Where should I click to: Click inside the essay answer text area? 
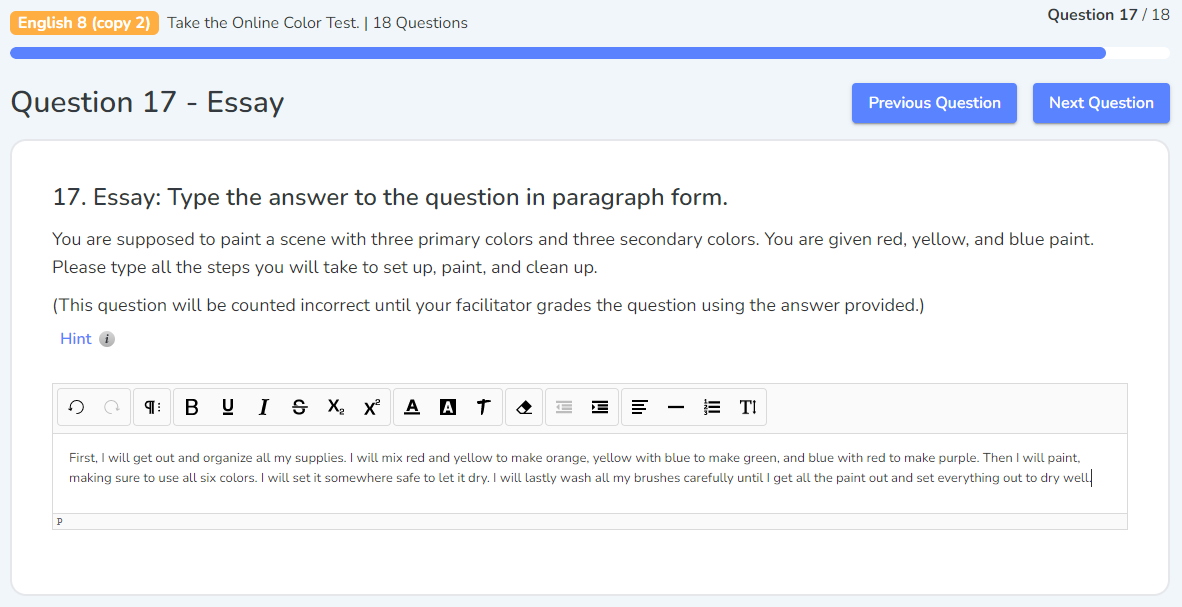pos(589,474)
